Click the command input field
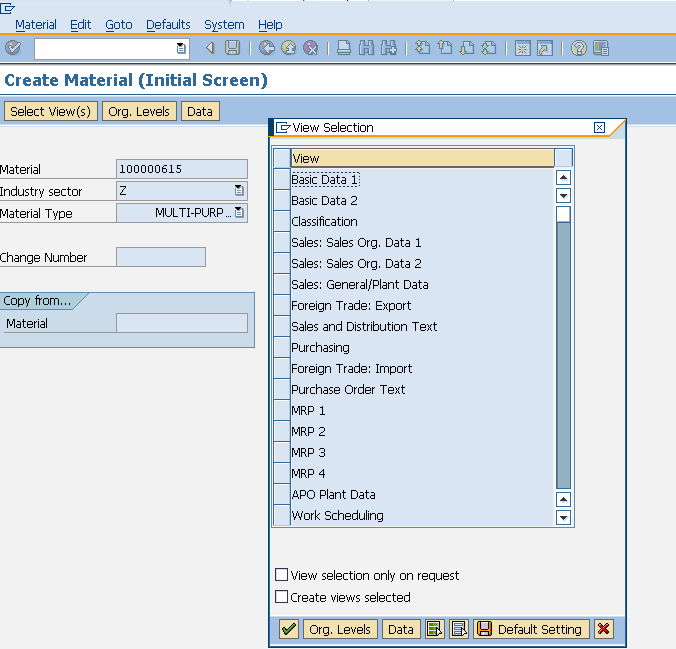Image resolution: width=676 pixels, height=649 pixels. pos(112,48)
